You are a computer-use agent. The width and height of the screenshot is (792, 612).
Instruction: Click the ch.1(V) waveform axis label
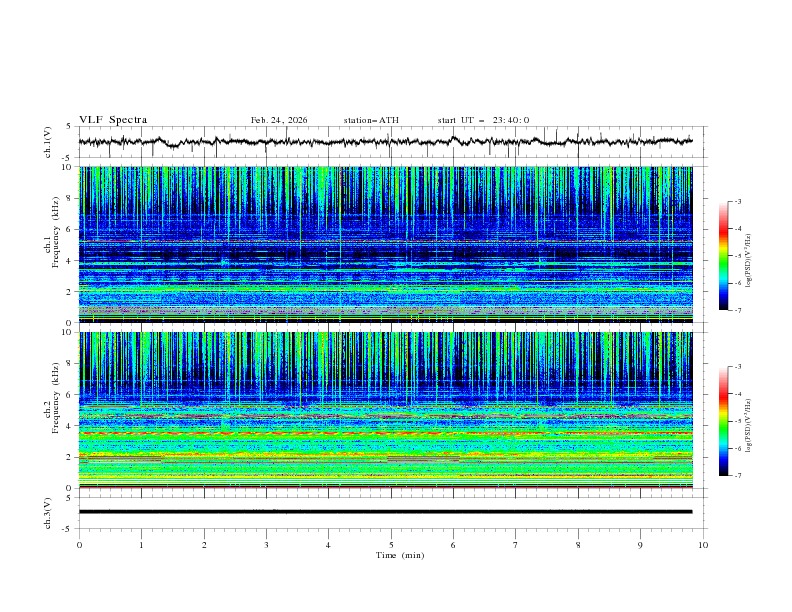(x=49, y=142)
